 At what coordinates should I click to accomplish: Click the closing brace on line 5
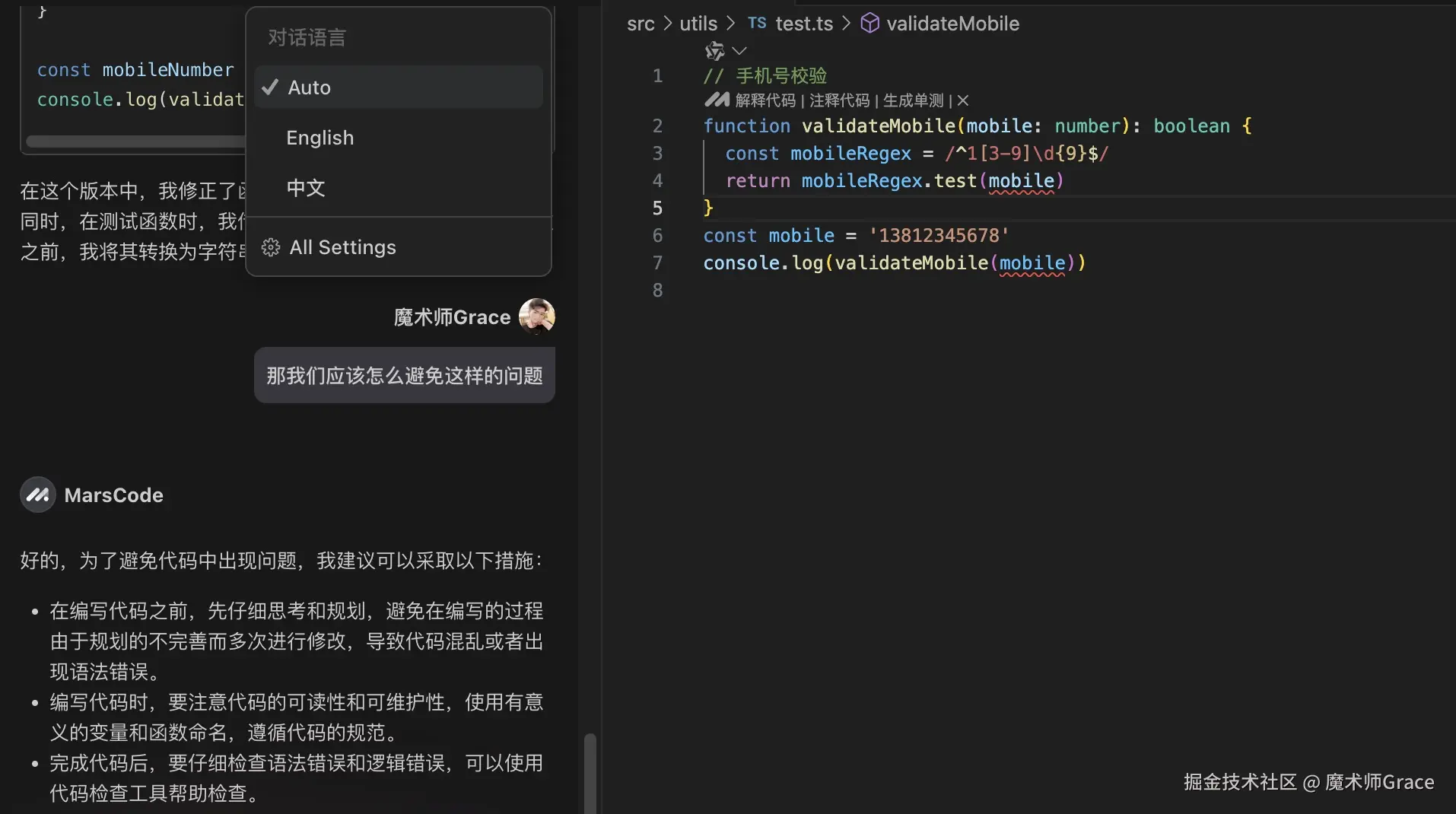pyautogui.click(x=708, y=208)
